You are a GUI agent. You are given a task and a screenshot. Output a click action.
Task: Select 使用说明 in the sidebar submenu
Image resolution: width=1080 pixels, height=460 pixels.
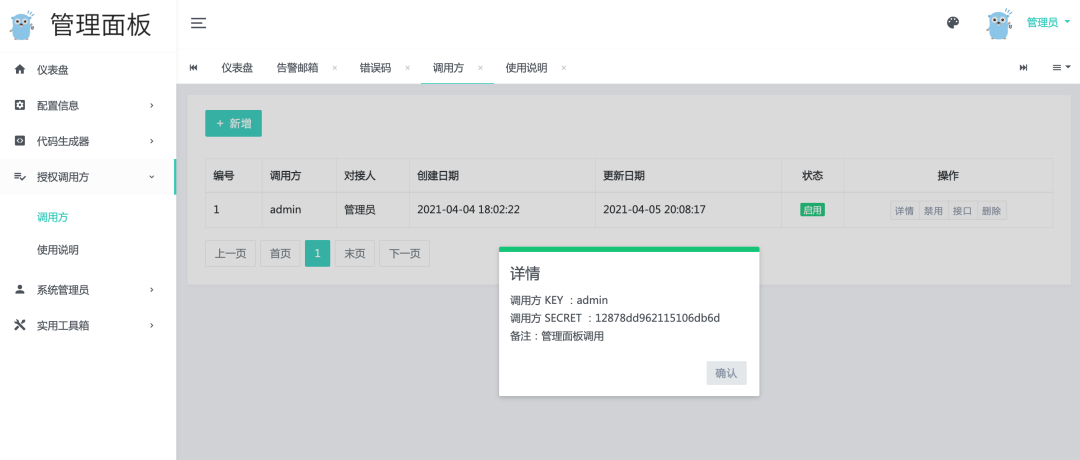(x=58, y=250)
